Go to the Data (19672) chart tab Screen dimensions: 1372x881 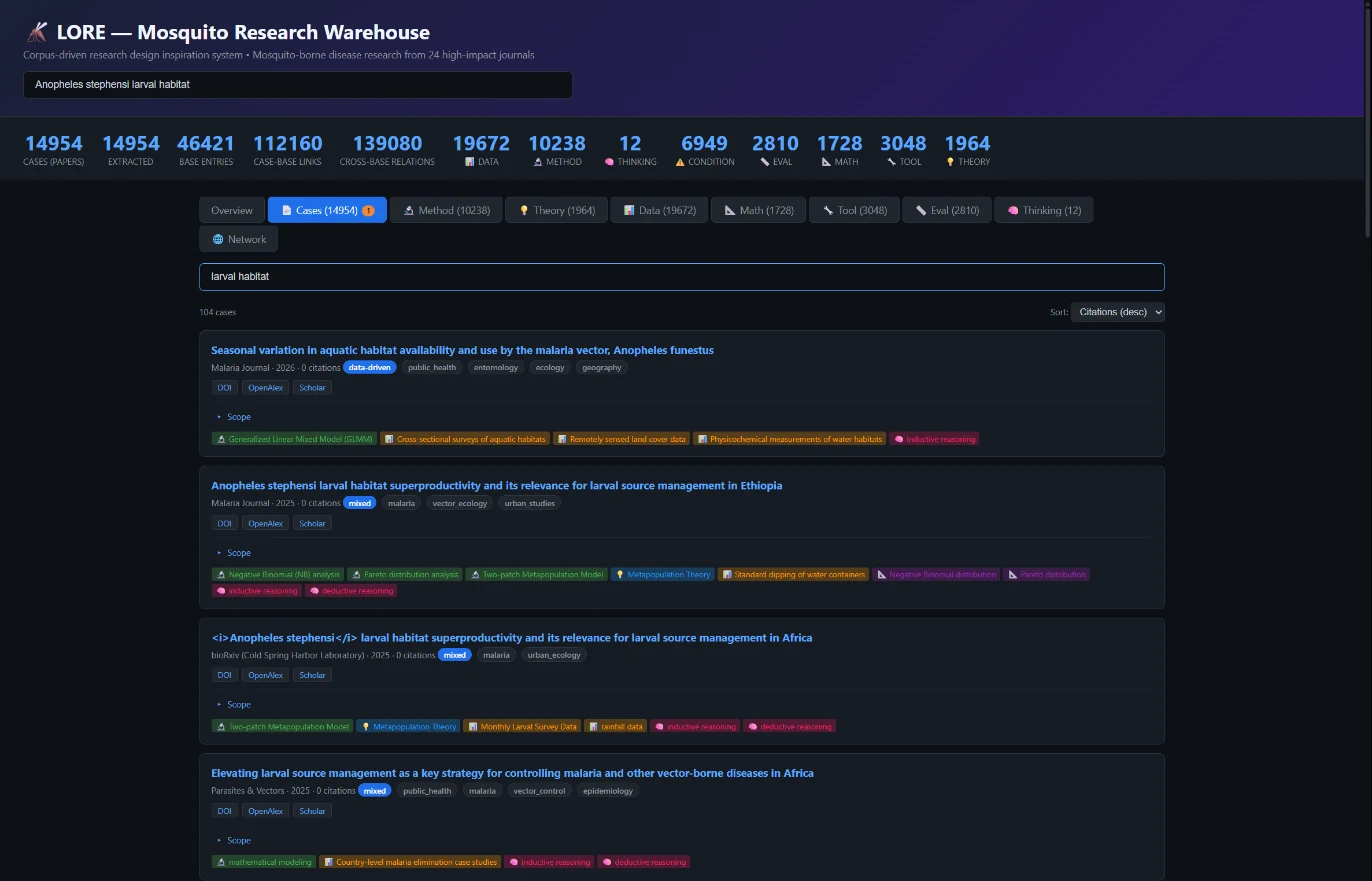pyautogui.click(x=659, y=210)
